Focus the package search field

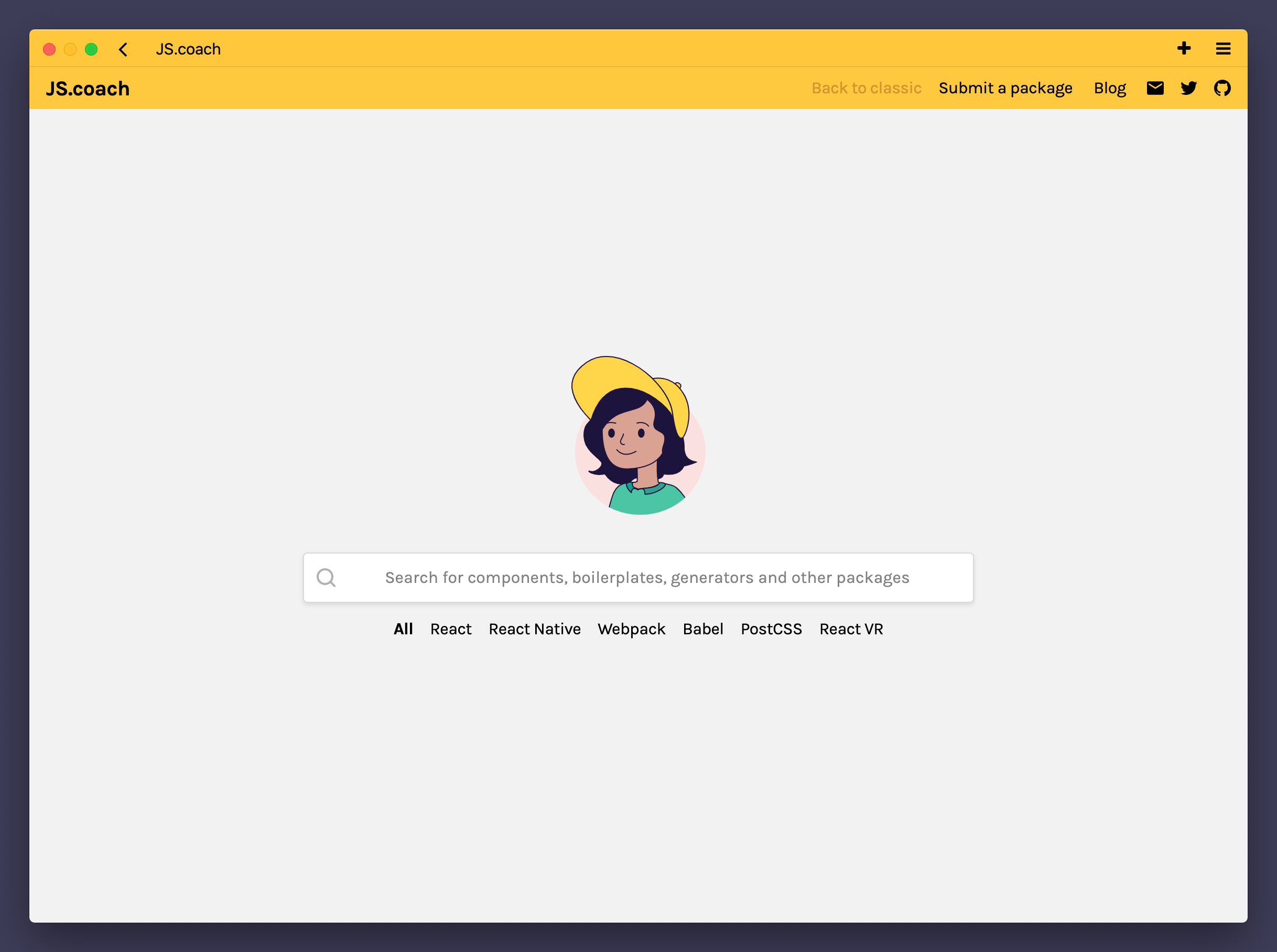[x=646, y=577]
